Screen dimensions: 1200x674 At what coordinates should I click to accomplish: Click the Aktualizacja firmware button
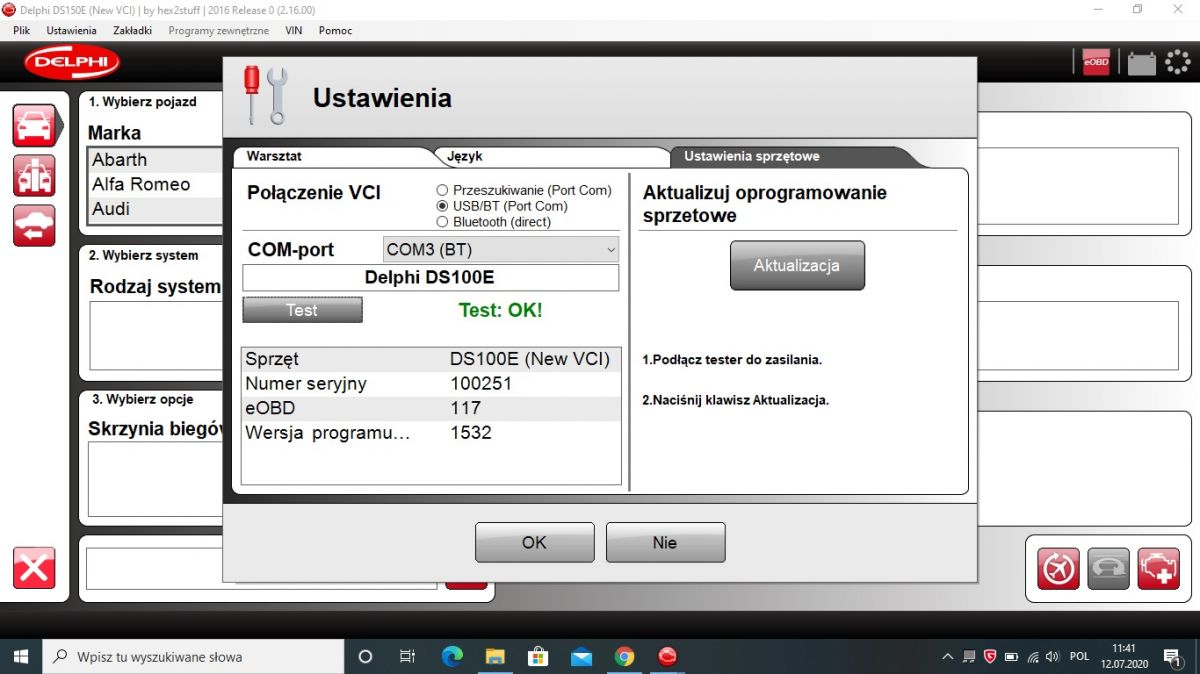click(797, 266)
